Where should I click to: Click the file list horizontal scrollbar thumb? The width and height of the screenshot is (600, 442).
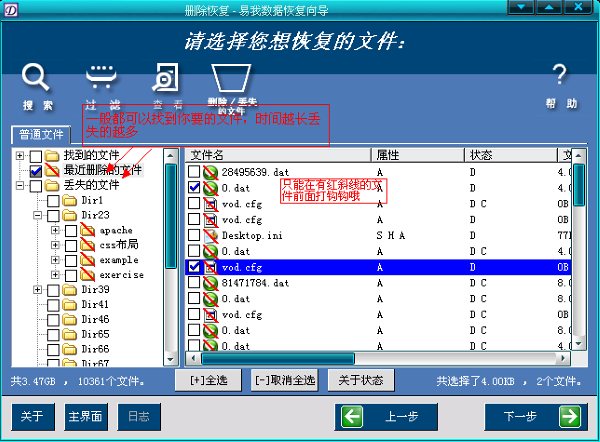(x=278, y=359)
